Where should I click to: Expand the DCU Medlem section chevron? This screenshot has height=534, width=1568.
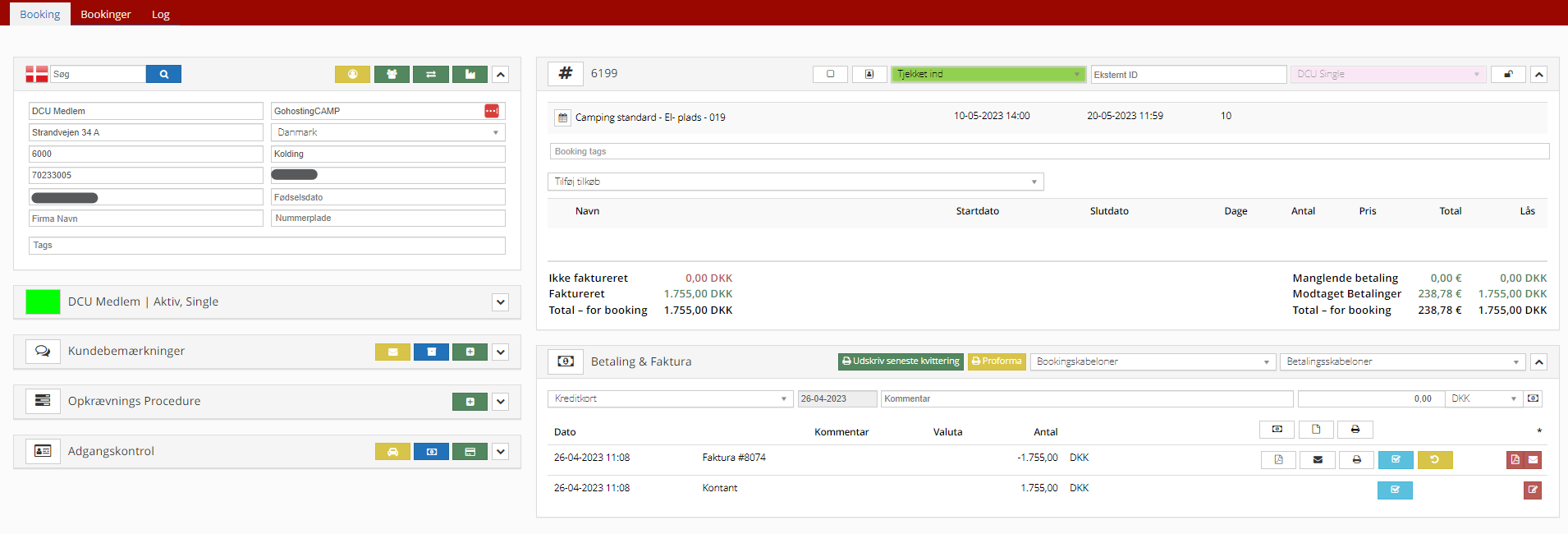click(500, 302)
